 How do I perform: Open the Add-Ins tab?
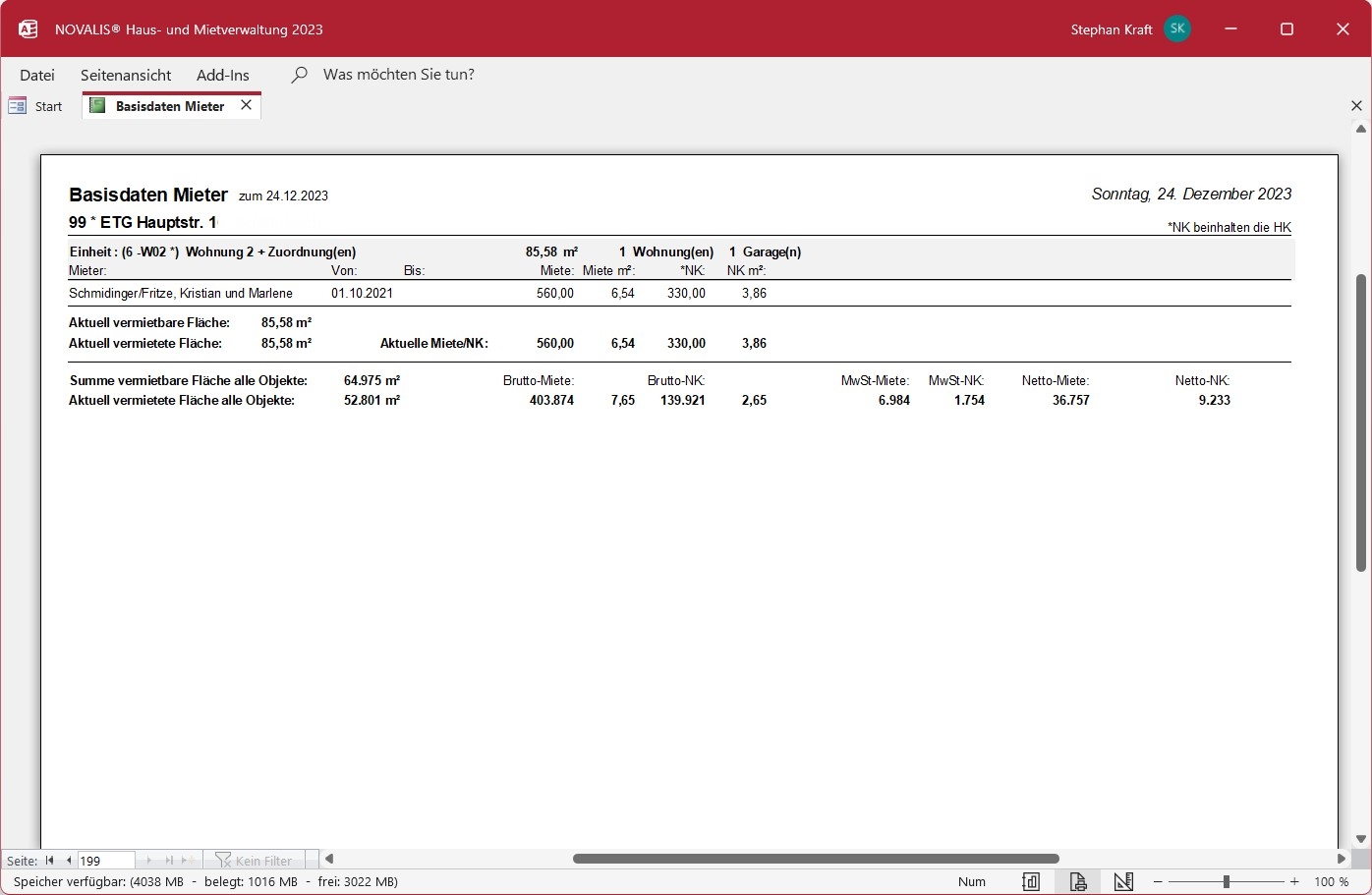pyautogui.click(x=223, y=75)
